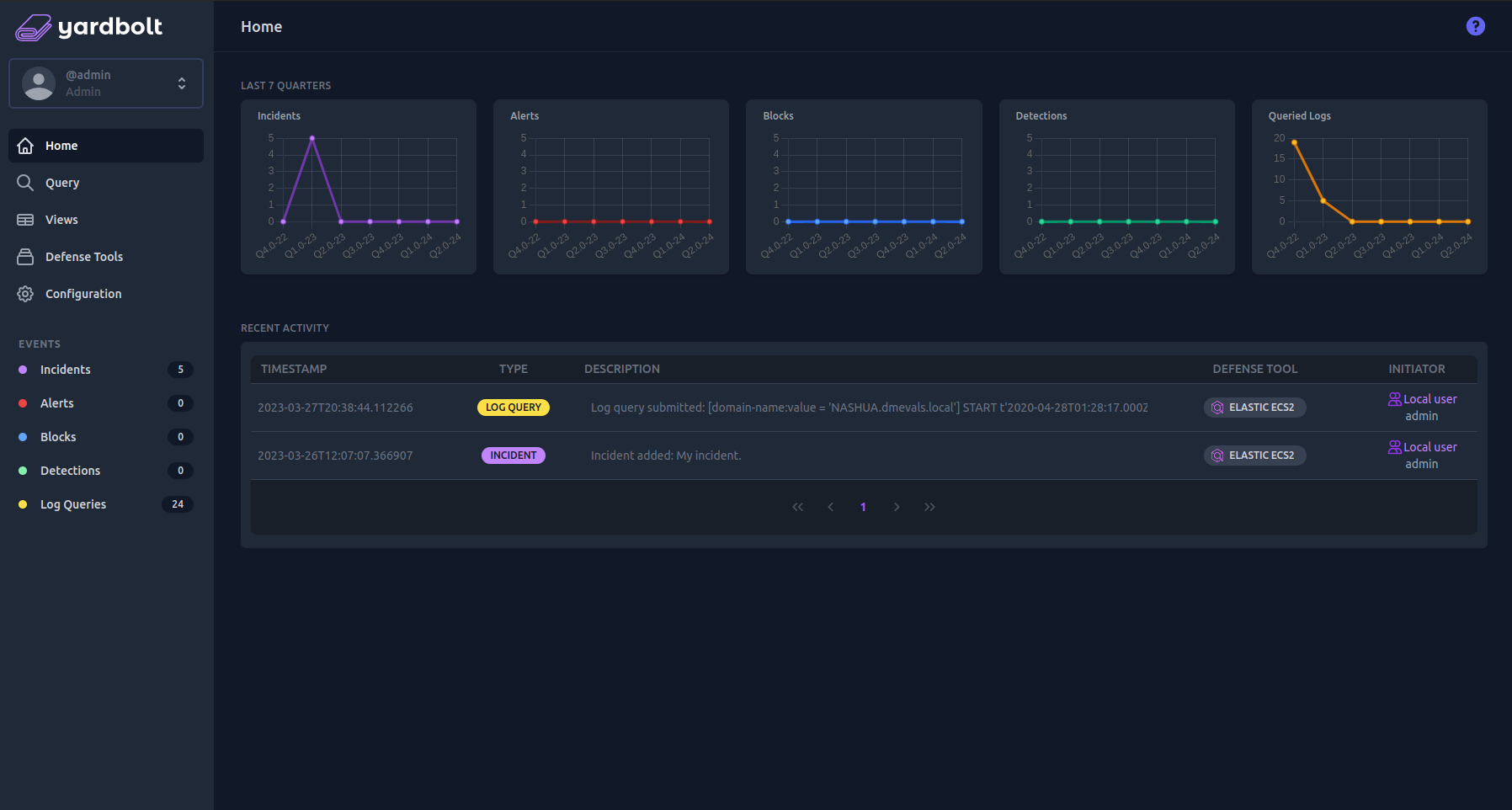
Task: Click Elastic icon in log query row
Action: point(1217,408)
